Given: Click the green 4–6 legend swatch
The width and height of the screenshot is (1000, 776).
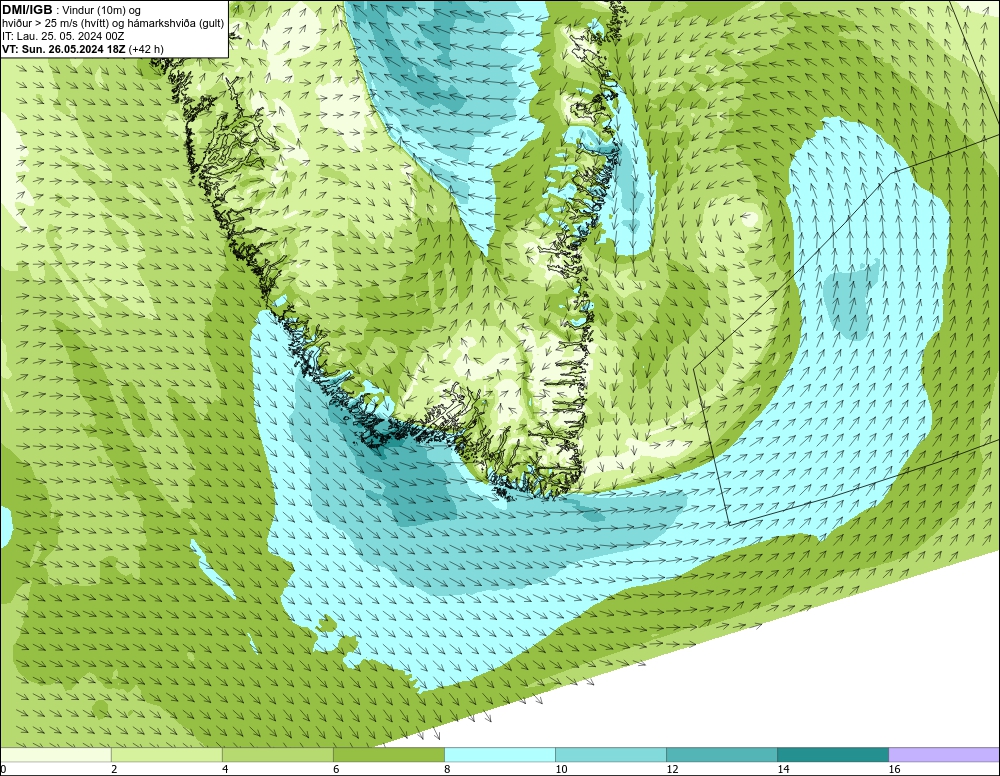Looking at the screenshot, I should tap(277, 755).
